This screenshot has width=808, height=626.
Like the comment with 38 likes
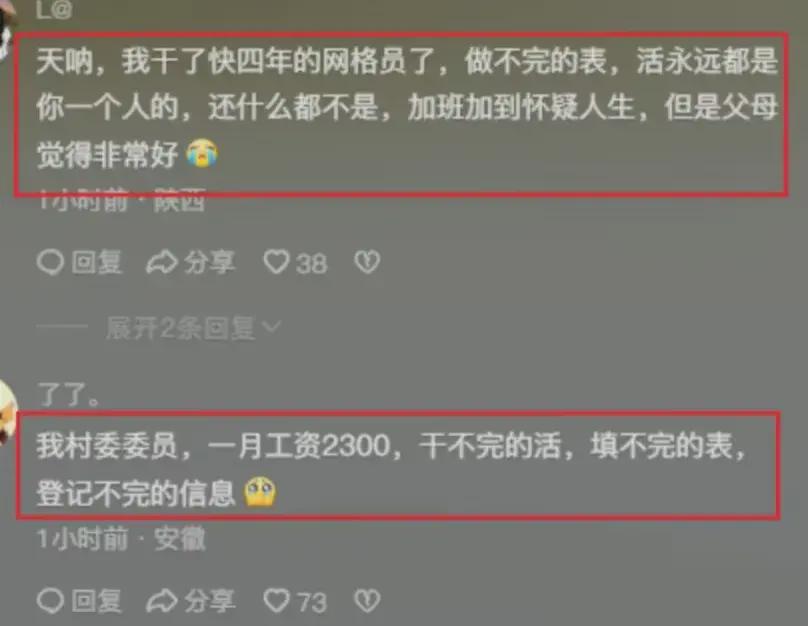coord(277,262)
